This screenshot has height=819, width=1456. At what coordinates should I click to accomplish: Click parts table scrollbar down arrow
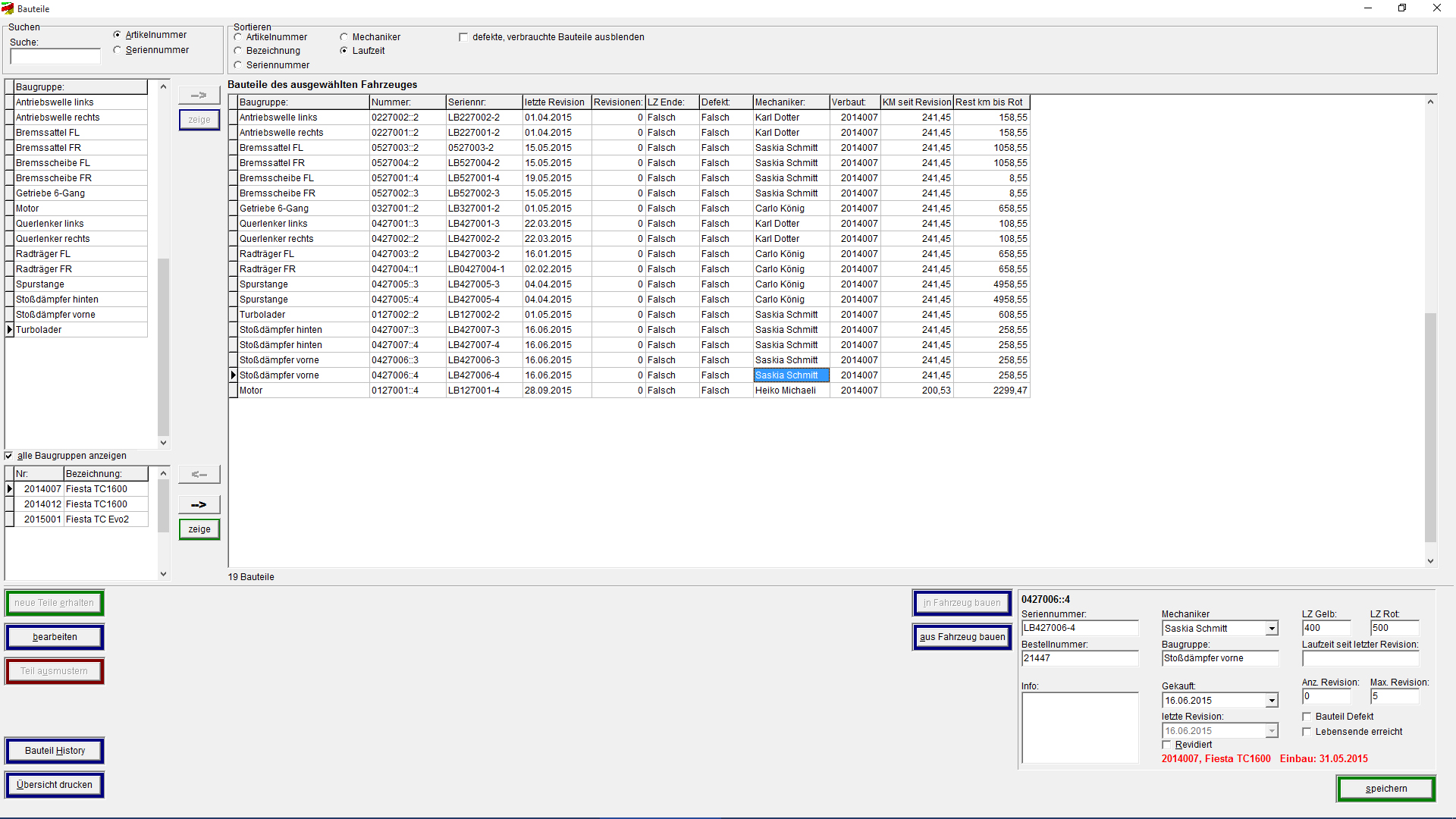click(x=1430, y=561)
